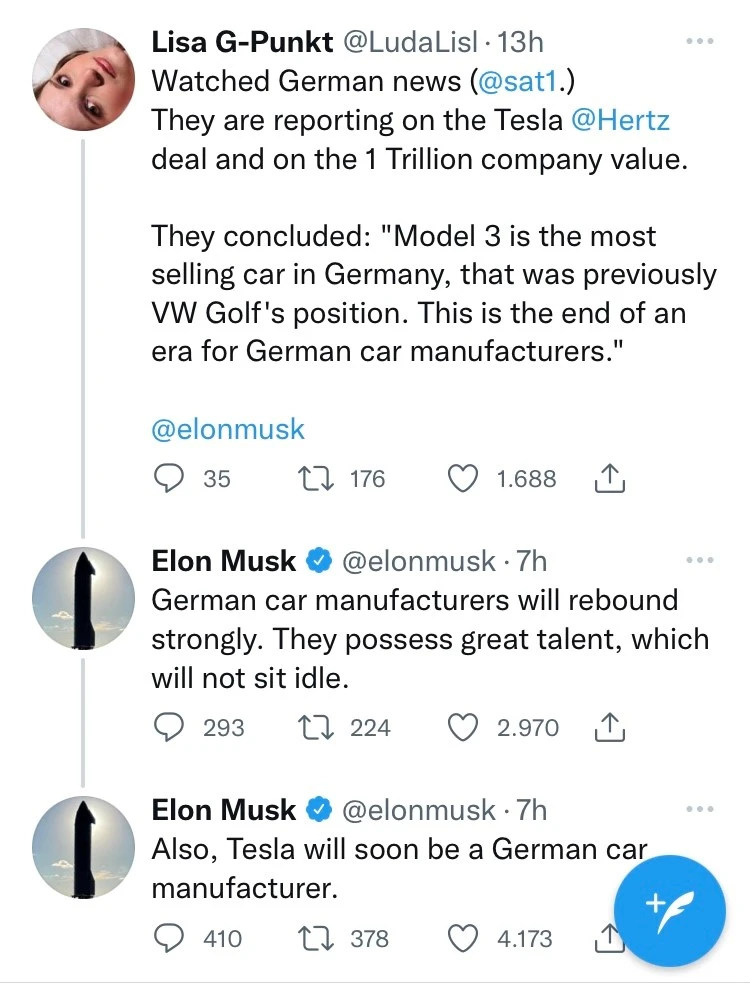Open more options on Elon's second reply
This screenshot has width=750, height=986.
[x=700, y=809]
